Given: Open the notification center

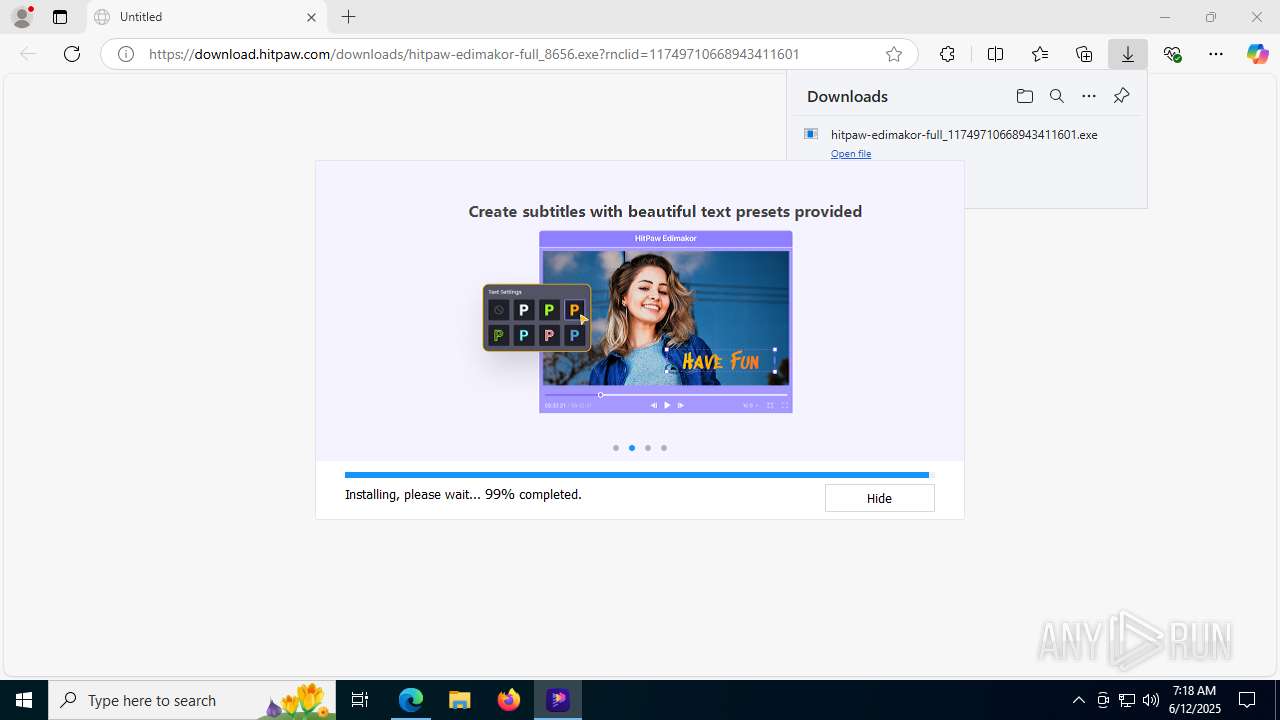Looking at the screenshot, I should [x=1247, y=700].
